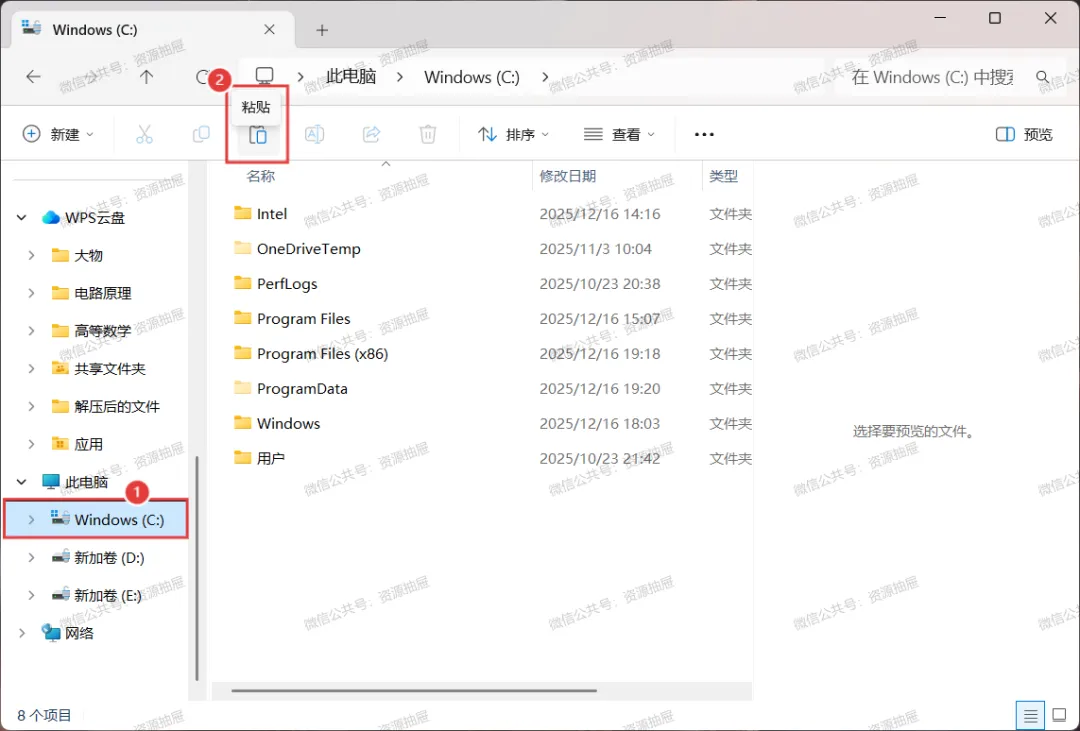1080x731 pixels.
Task: Click the date 2025/12/16 14:16
Action: coord(600,214)
